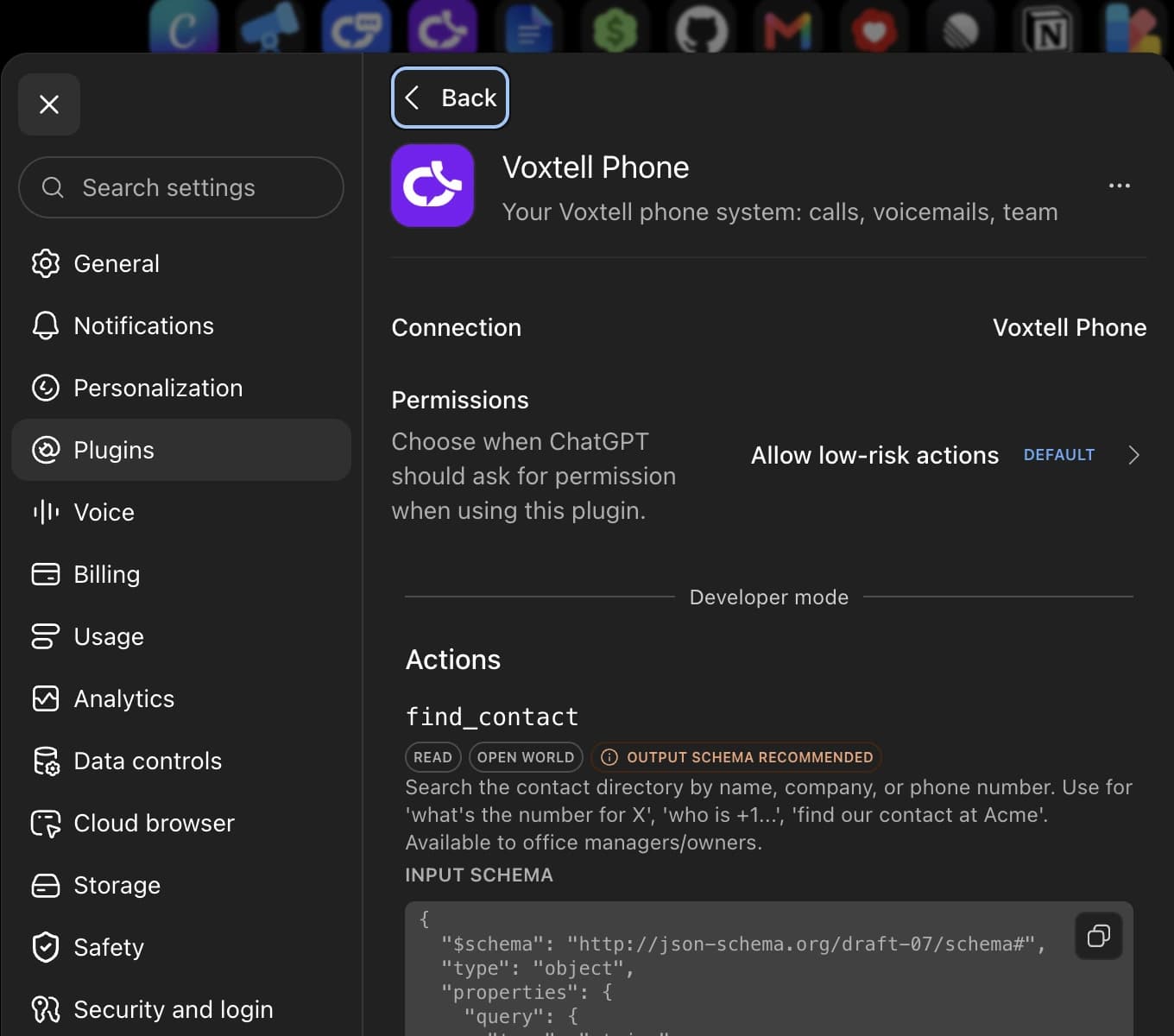1174x1036 pixels.
Task: Open the red heart app icon in the dock
Action: pyautogui.click(x=874, y=28)
